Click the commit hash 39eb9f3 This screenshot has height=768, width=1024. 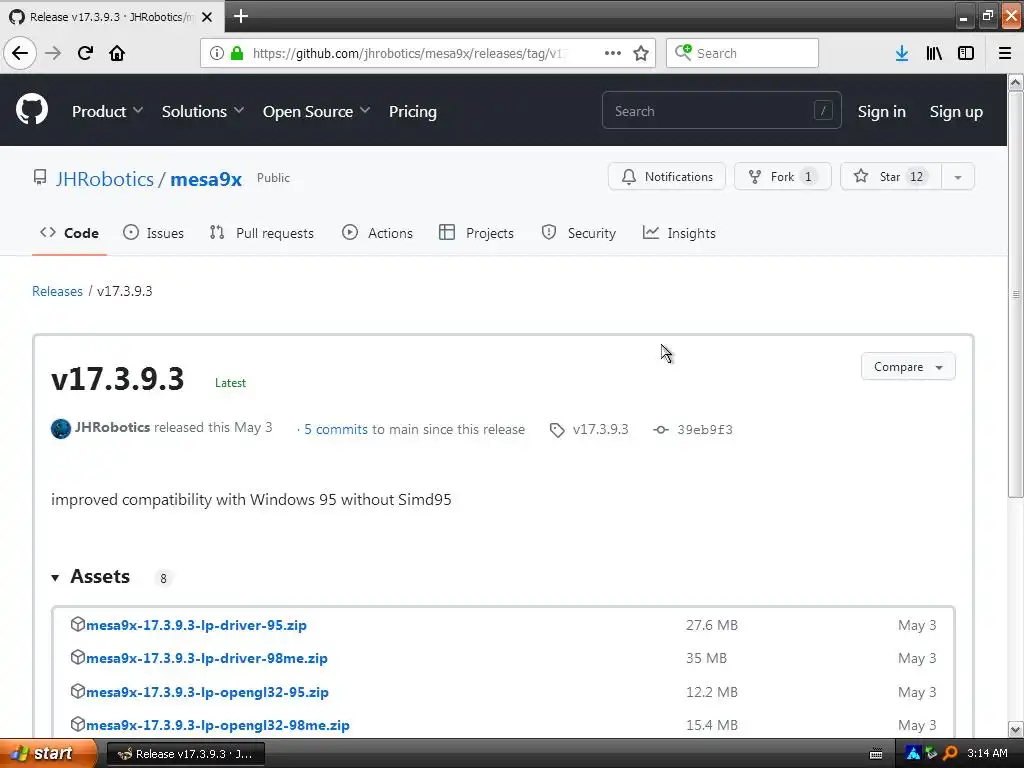point(705,430)
